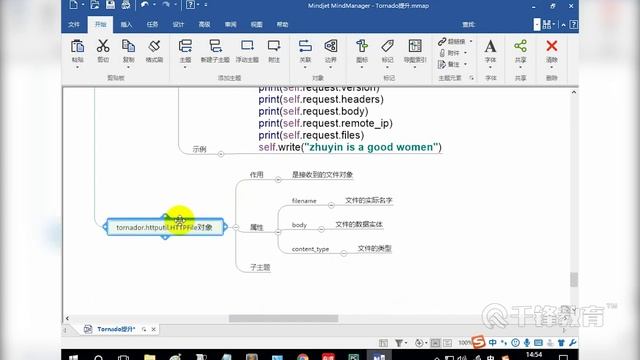Image resolution: width=640 pixels, height=360 pixels.
Task: Click the scroll-up arrow of the map view
Action: pyautogui.click(x=574, y=93)
